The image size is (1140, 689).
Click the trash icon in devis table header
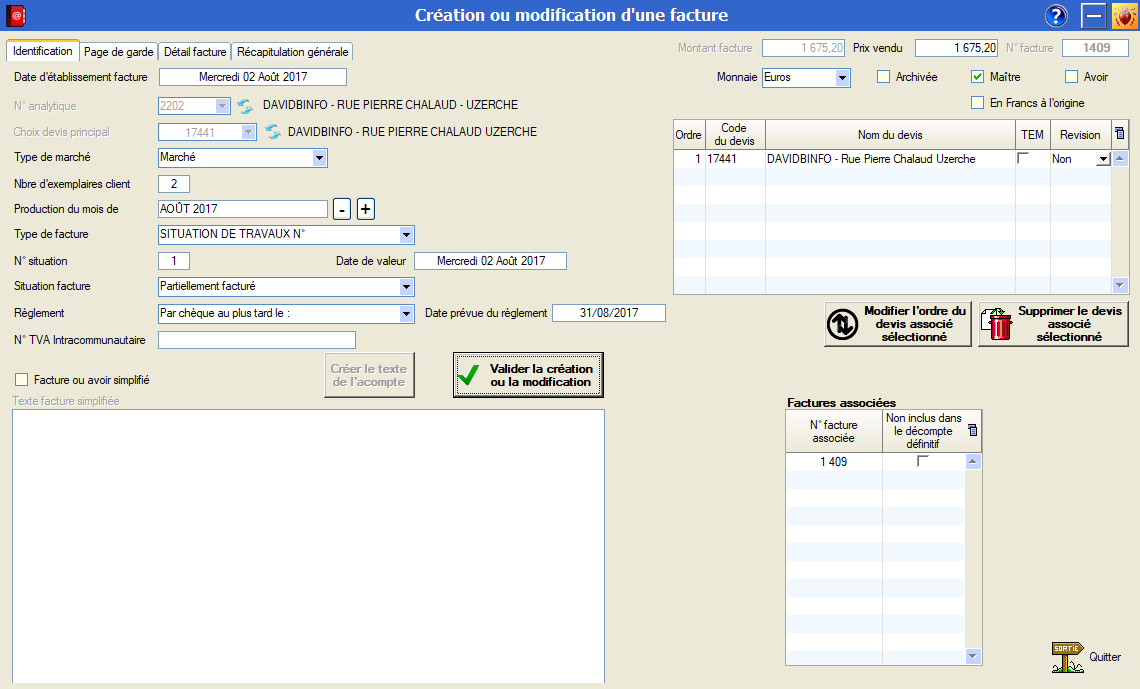1120,134
